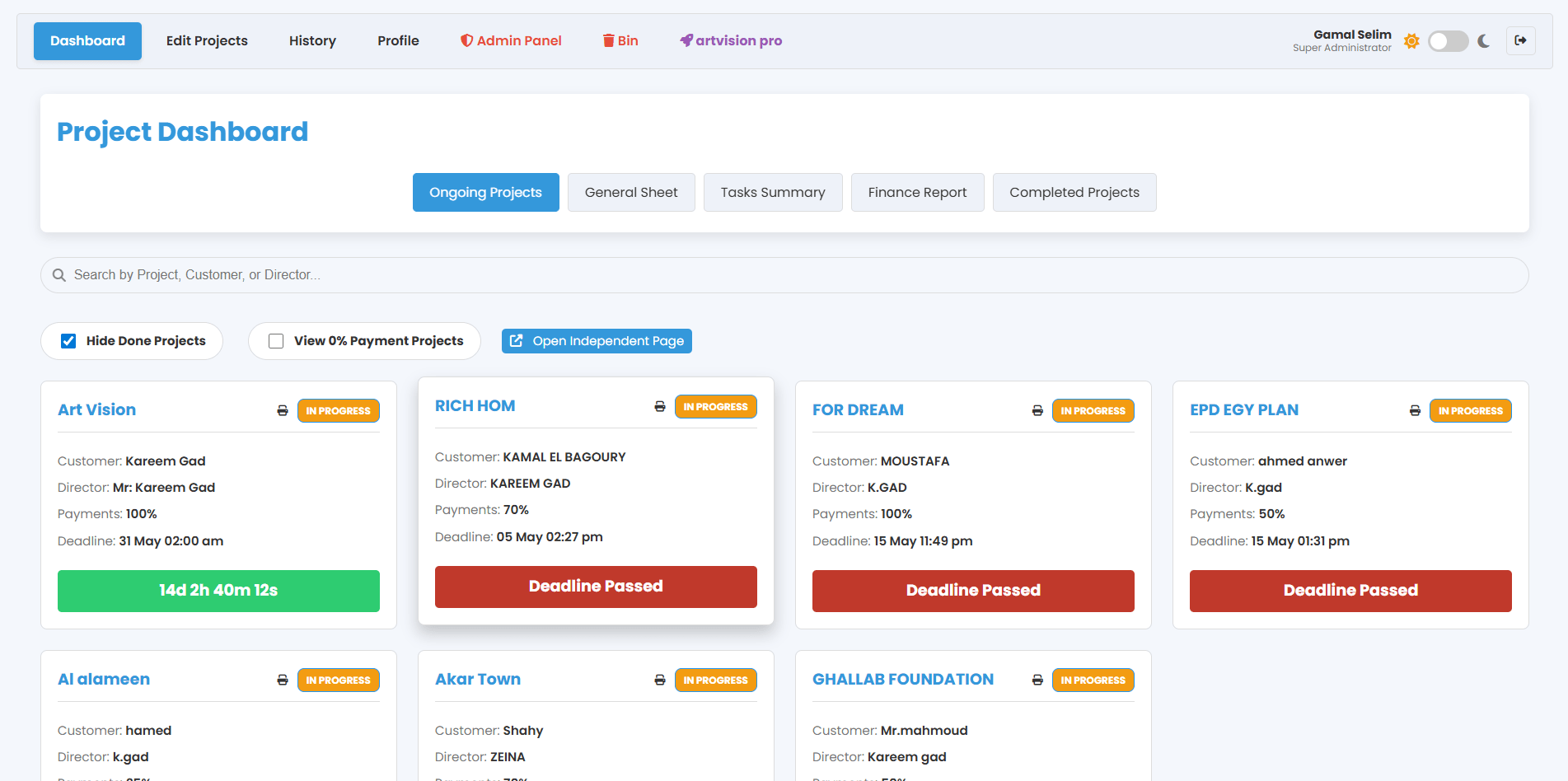Uncheck Hide Done Projects checkbox
The height and width of the screenshot is (781, 1568).
pyautogui.click(x=68, y=341)
